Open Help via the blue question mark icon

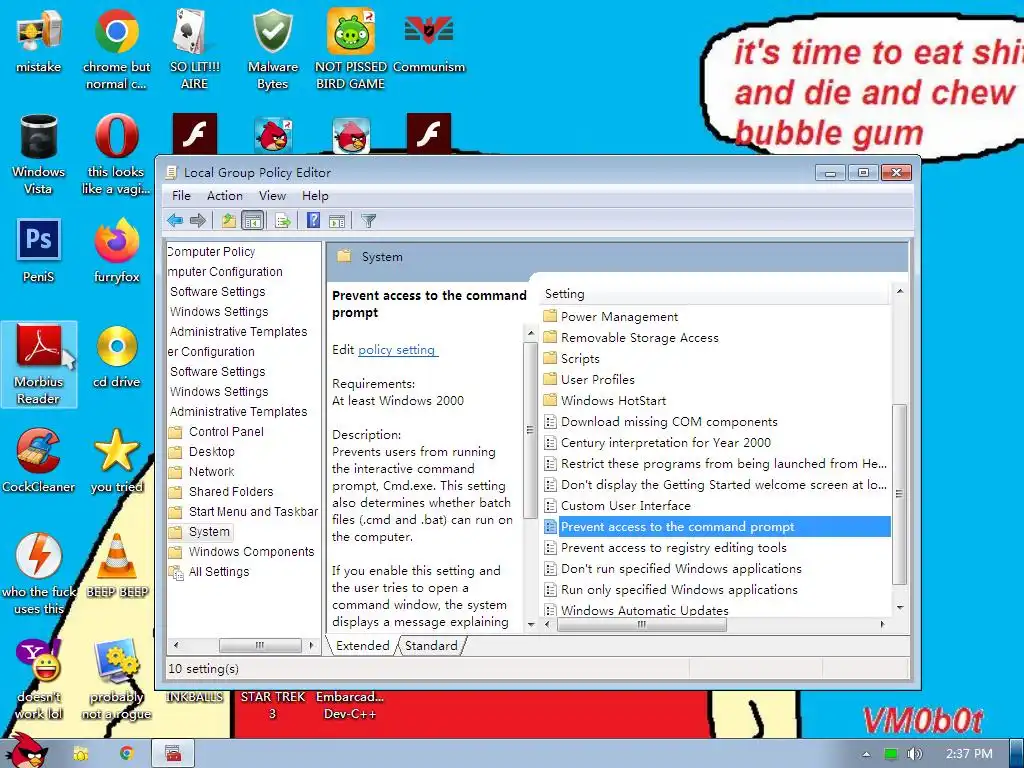313,221
